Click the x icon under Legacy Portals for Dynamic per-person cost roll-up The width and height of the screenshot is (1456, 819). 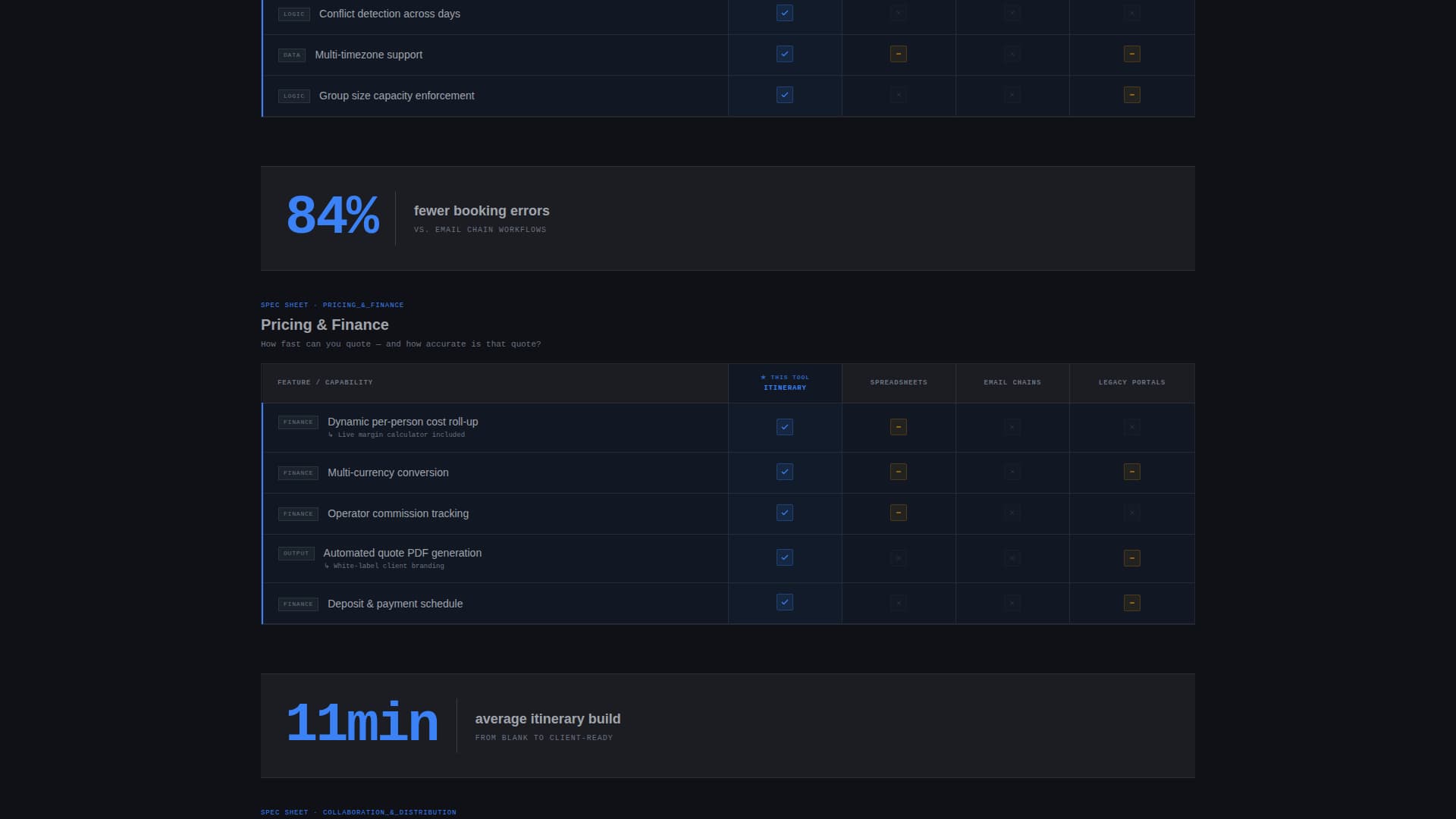[x=1132, y=427]
